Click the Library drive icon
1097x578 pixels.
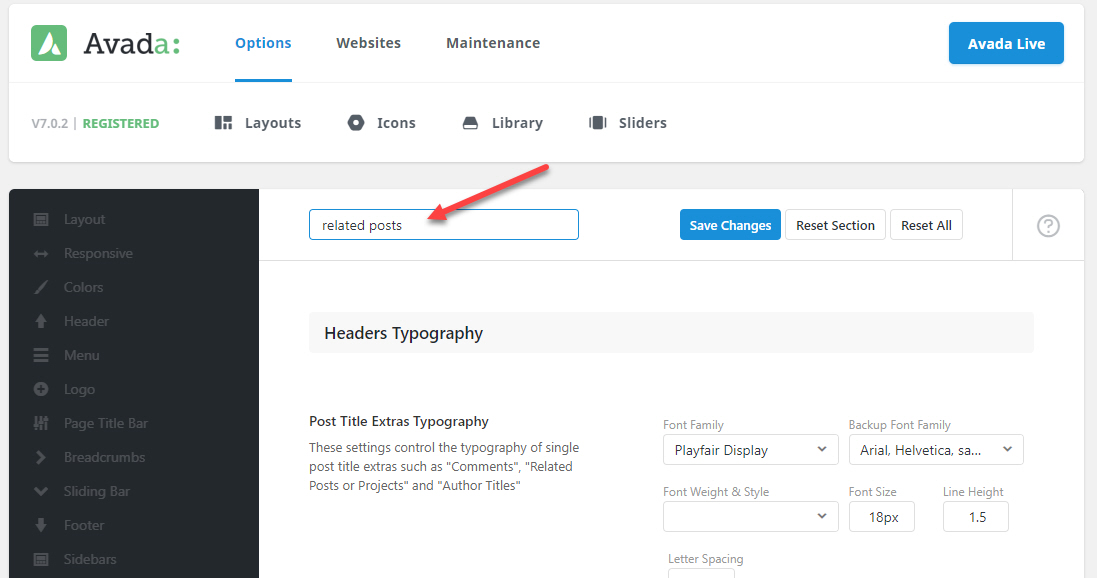(470, 123)
